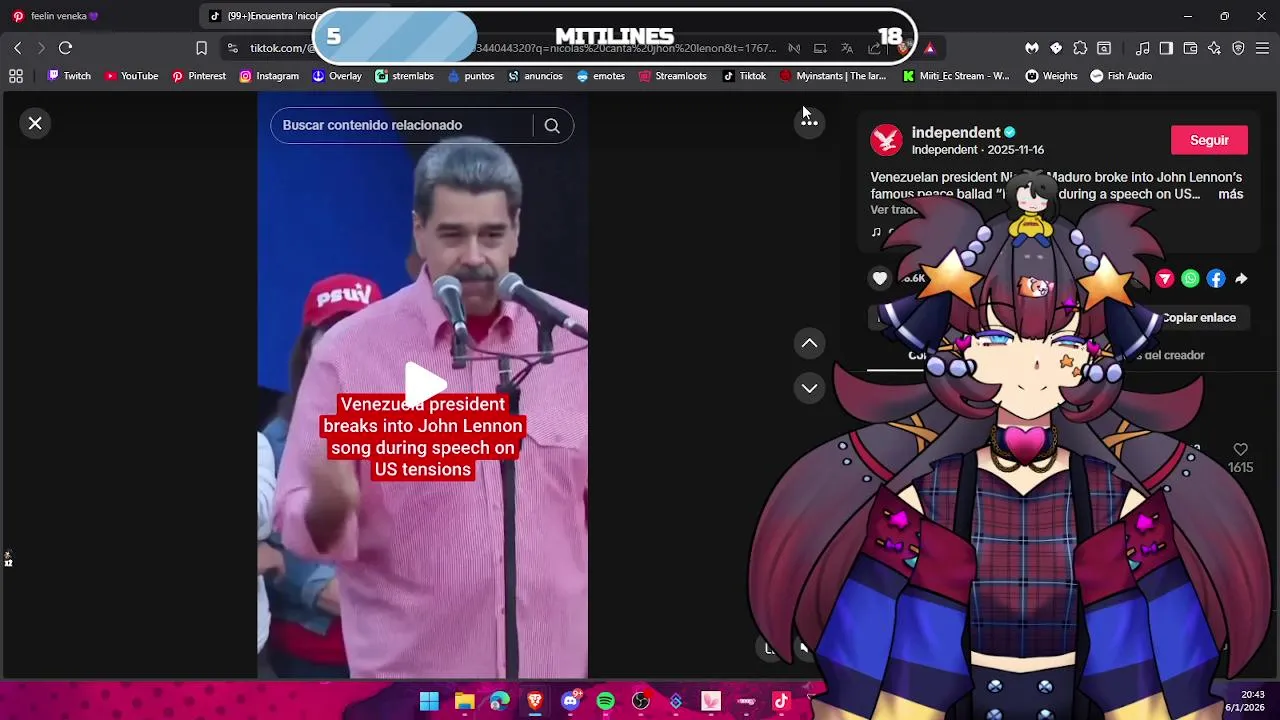Screen dimensions: 1280x720
Task: Open the Myinstants bookmark
Action: tap(832, 76)
